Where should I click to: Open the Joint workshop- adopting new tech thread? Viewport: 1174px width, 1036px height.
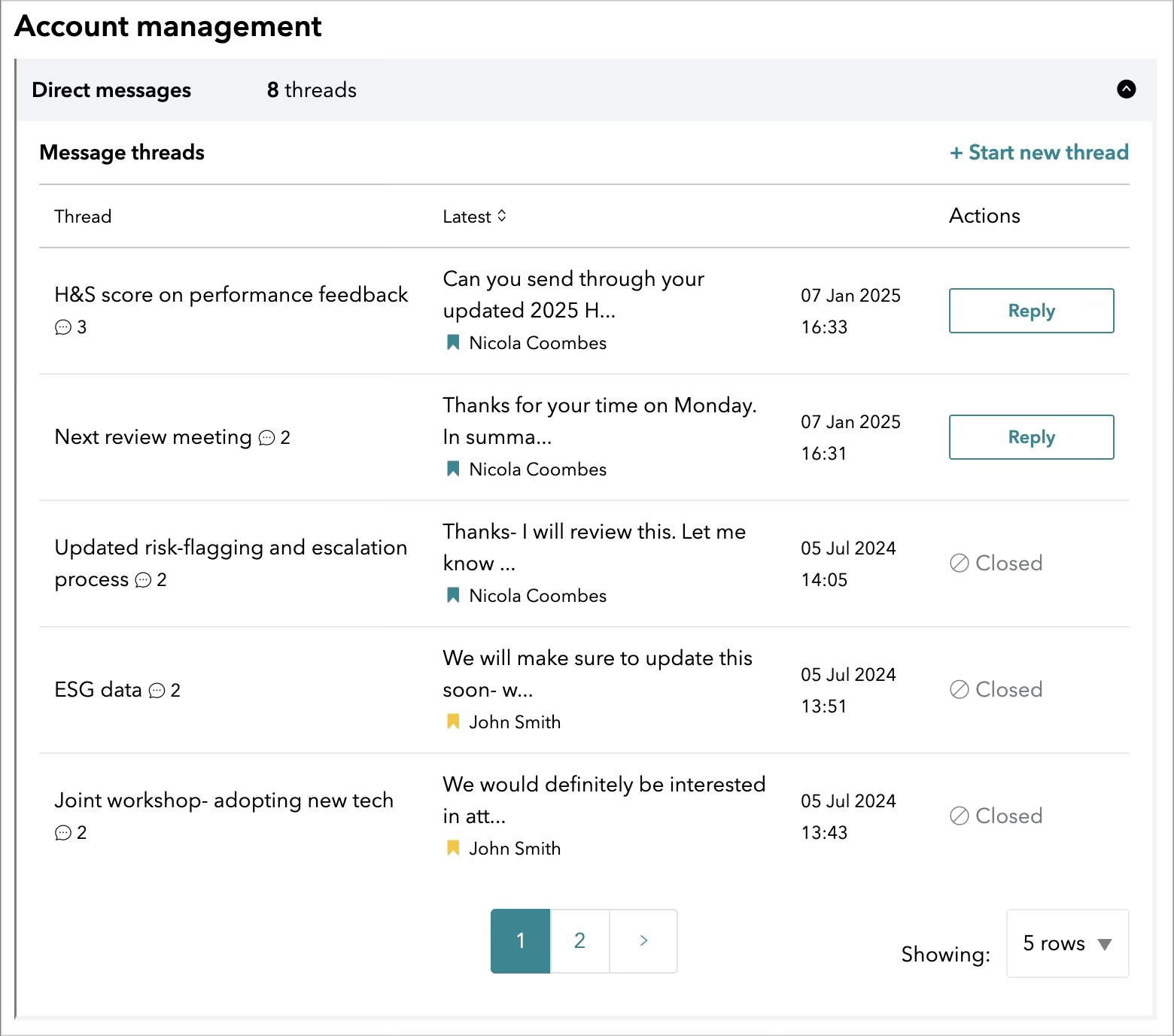[224, 801]
